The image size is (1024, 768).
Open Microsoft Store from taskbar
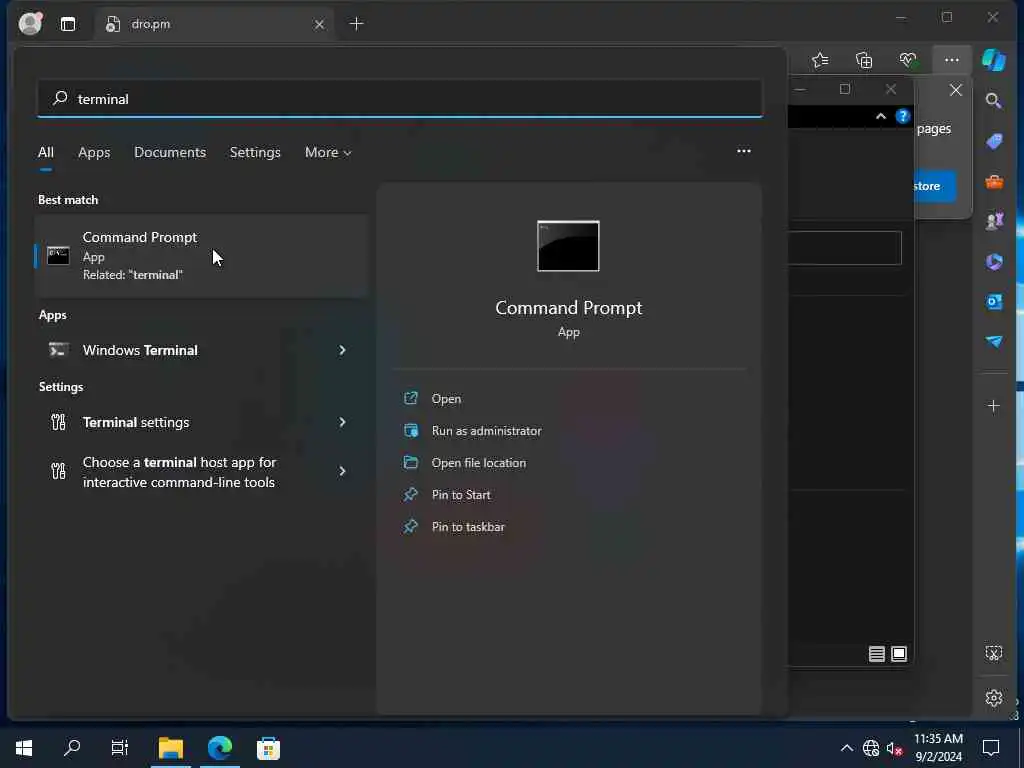268,747
